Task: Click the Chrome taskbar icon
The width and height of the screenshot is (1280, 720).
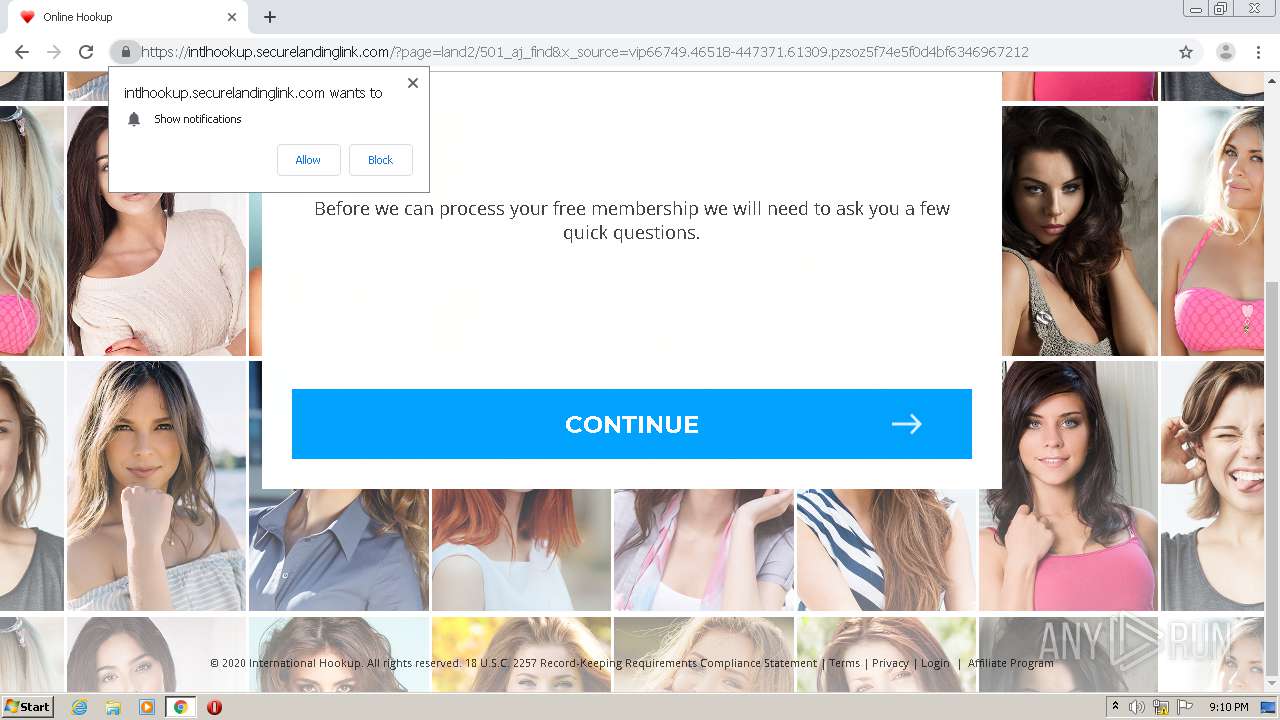Action: point(180,707)
